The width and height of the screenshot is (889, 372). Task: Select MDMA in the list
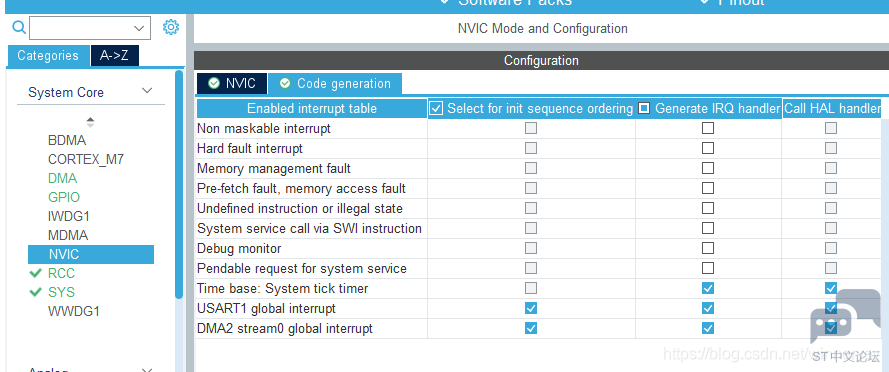tap(68, 235)
